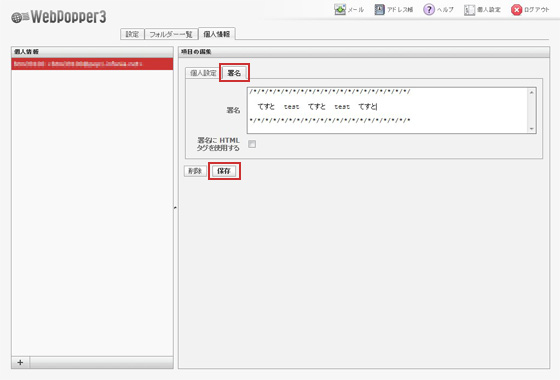Viewport: 560px width, 380px height.
Task: Click the signature box scroll-up arrow
Action: 531,92
